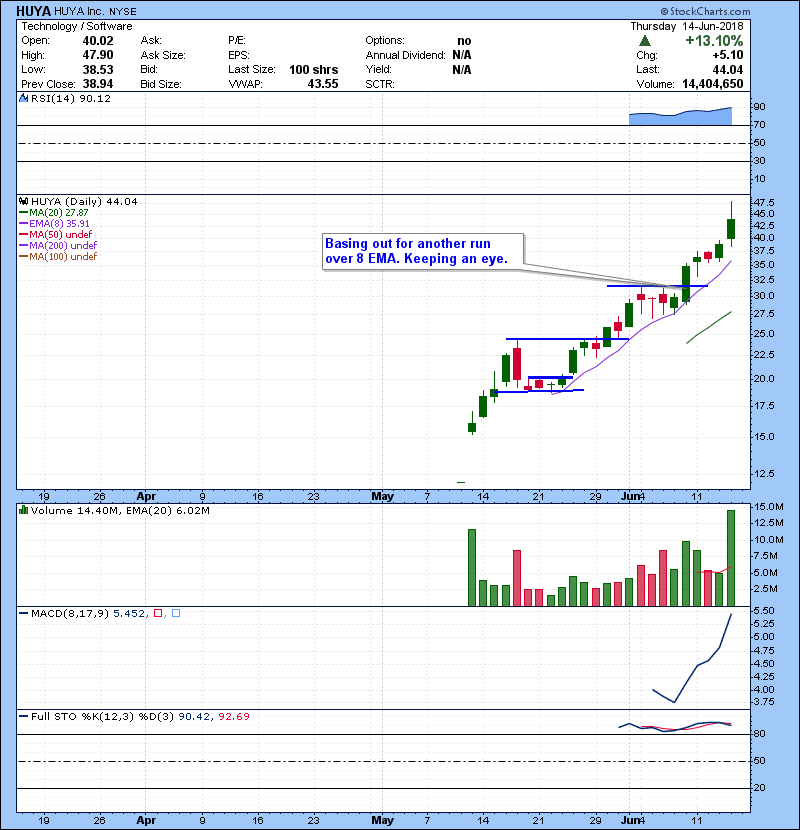
Task: Click the Annual Dividend label
Action: click(405, 55)
